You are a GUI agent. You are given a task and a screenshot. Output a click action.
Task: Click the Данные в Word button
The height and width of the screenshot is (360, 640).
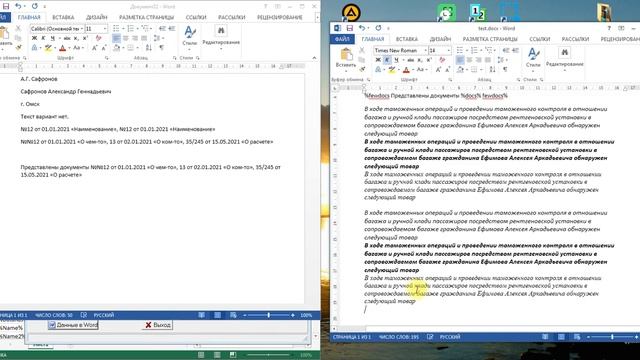(73, 325)
